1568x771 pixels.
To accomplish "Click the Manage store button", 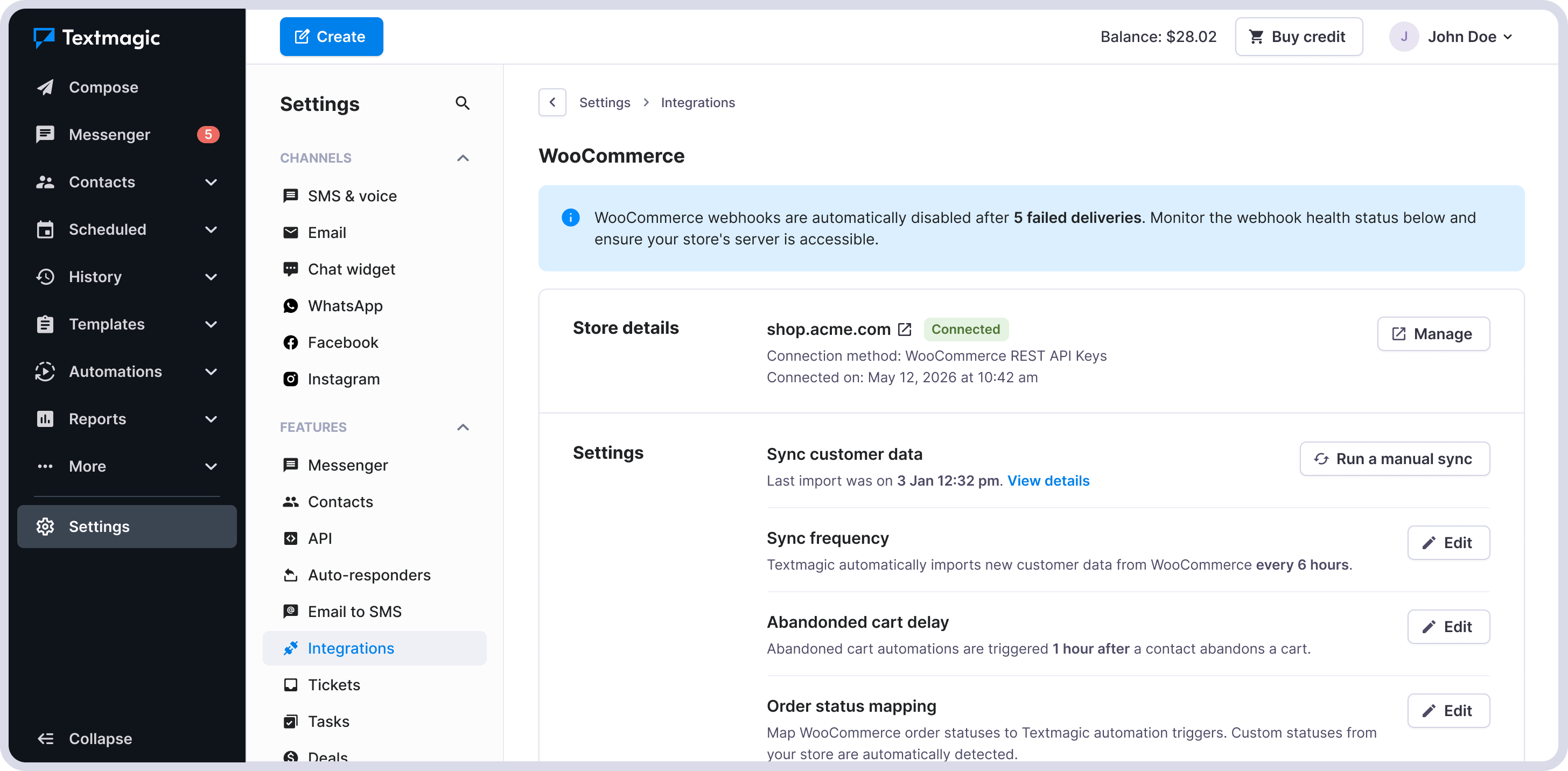I will [1433, 333].
